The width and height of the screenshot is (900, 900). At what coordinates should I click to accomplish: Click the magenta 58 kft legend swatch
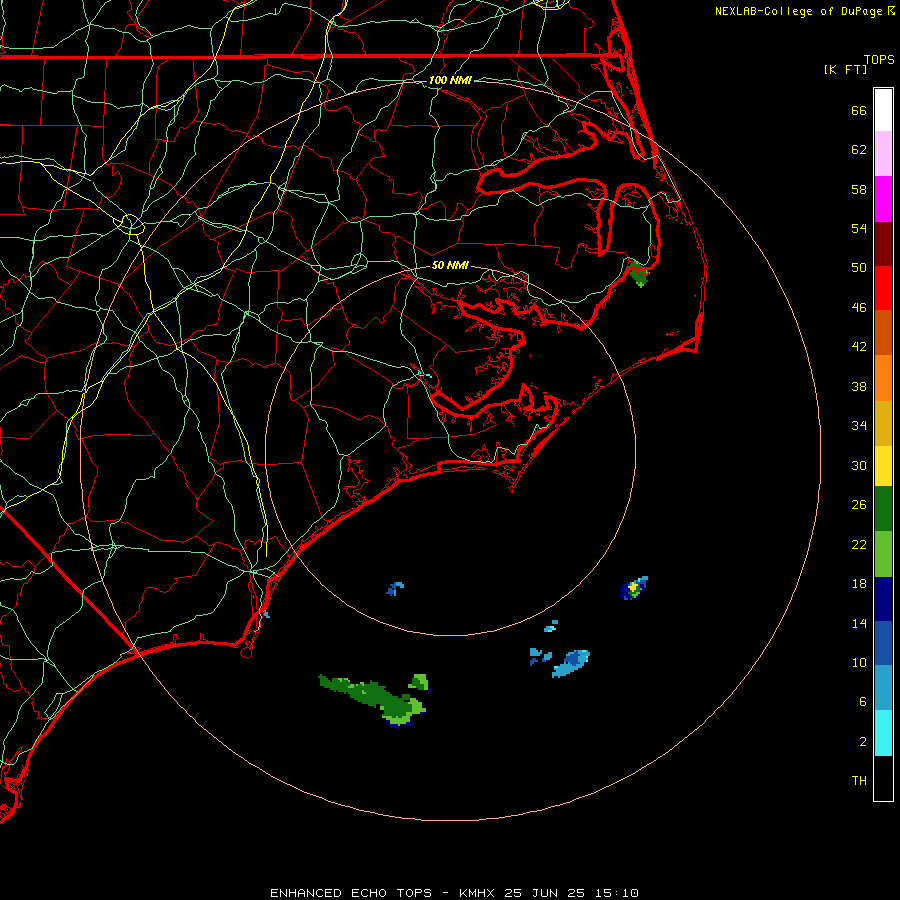click(883, 199)
